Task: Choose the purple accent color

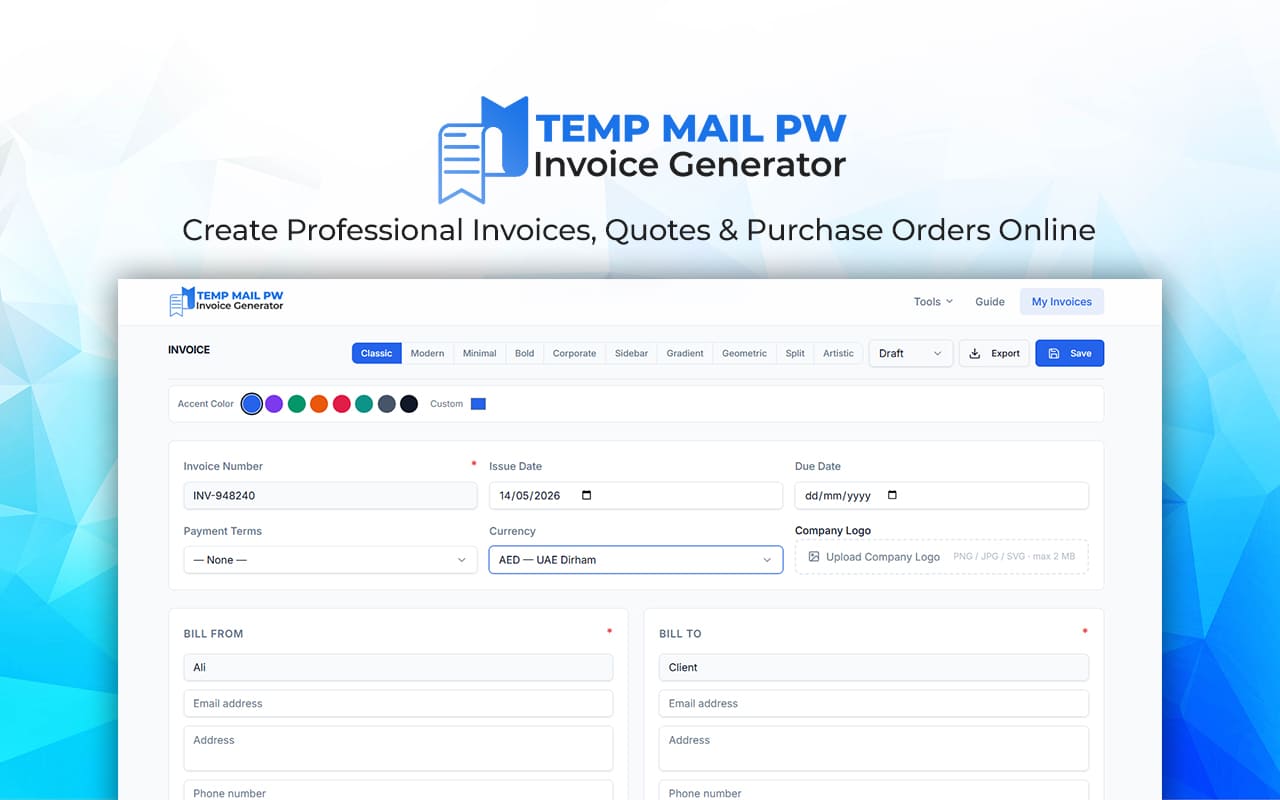Action: (x=274, y=404)
